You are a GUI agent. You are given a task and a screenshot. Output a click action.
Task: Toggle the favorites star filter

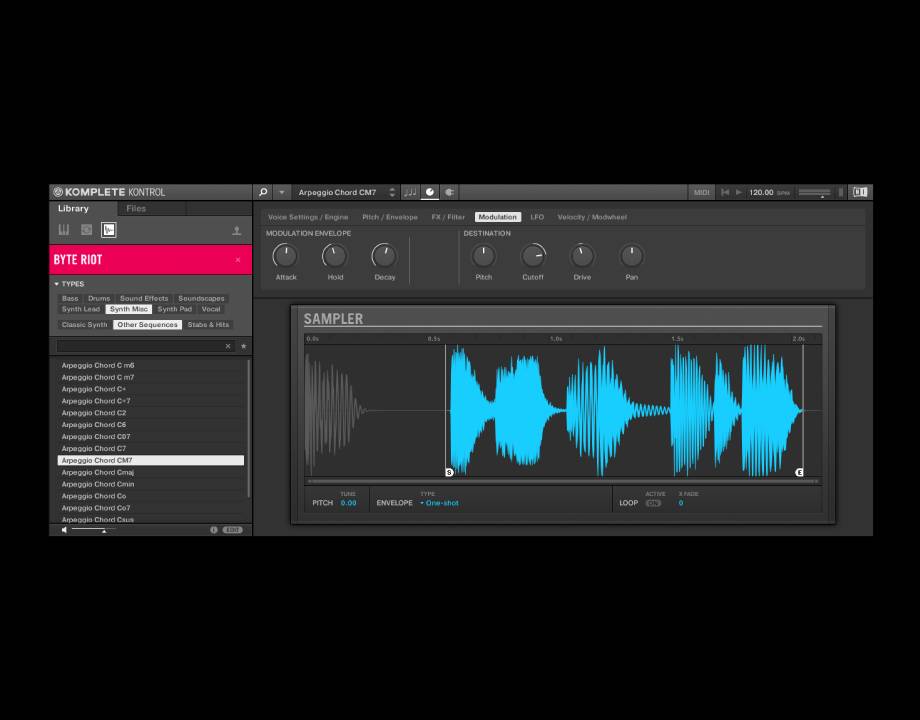[x=243, y=346]
